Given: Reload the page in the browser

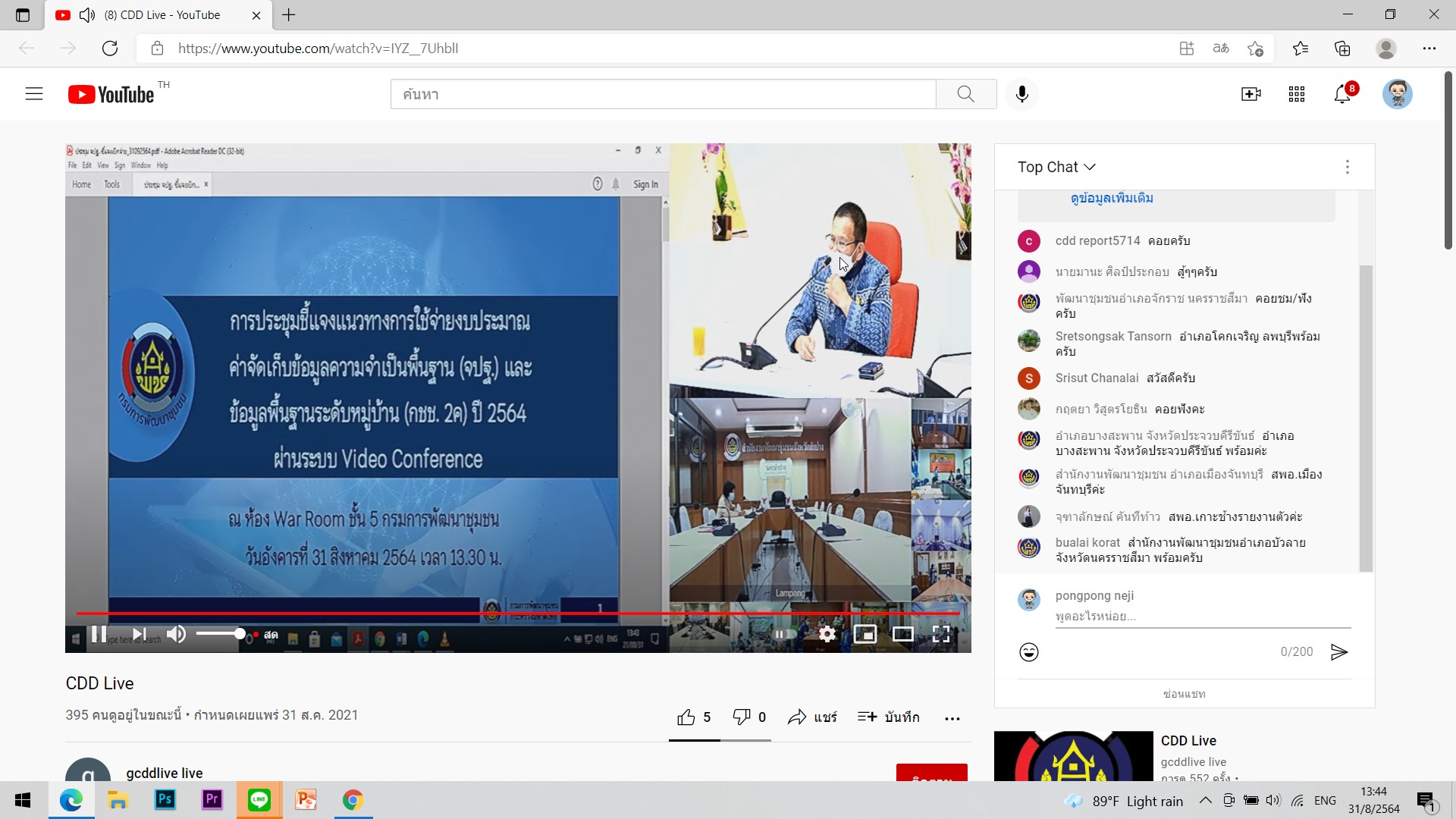Looking at the screenshot, I should click(x=110, y=49).
